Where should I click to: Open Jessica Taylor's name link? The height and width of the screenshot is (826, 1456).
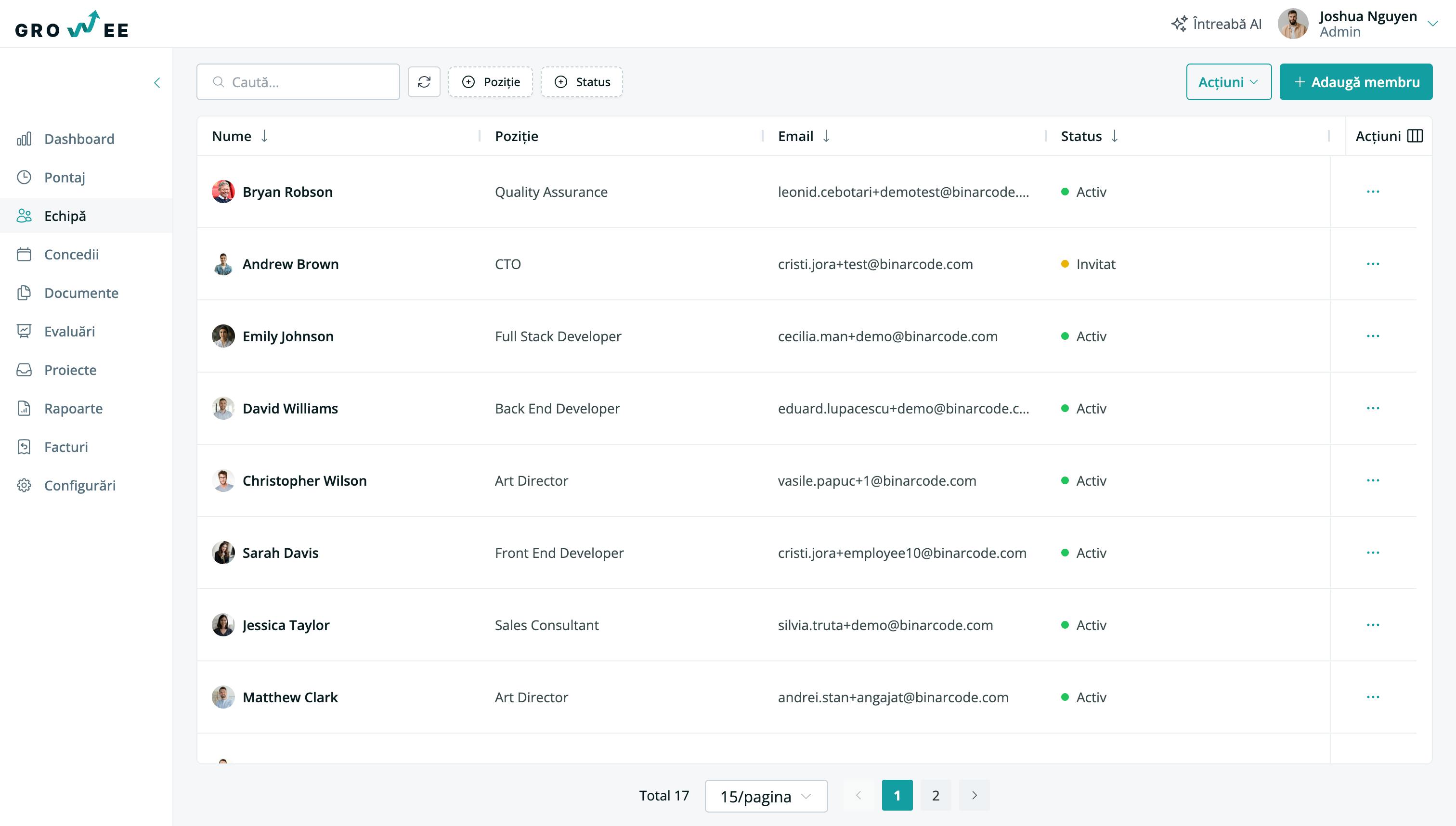point(286,625)
